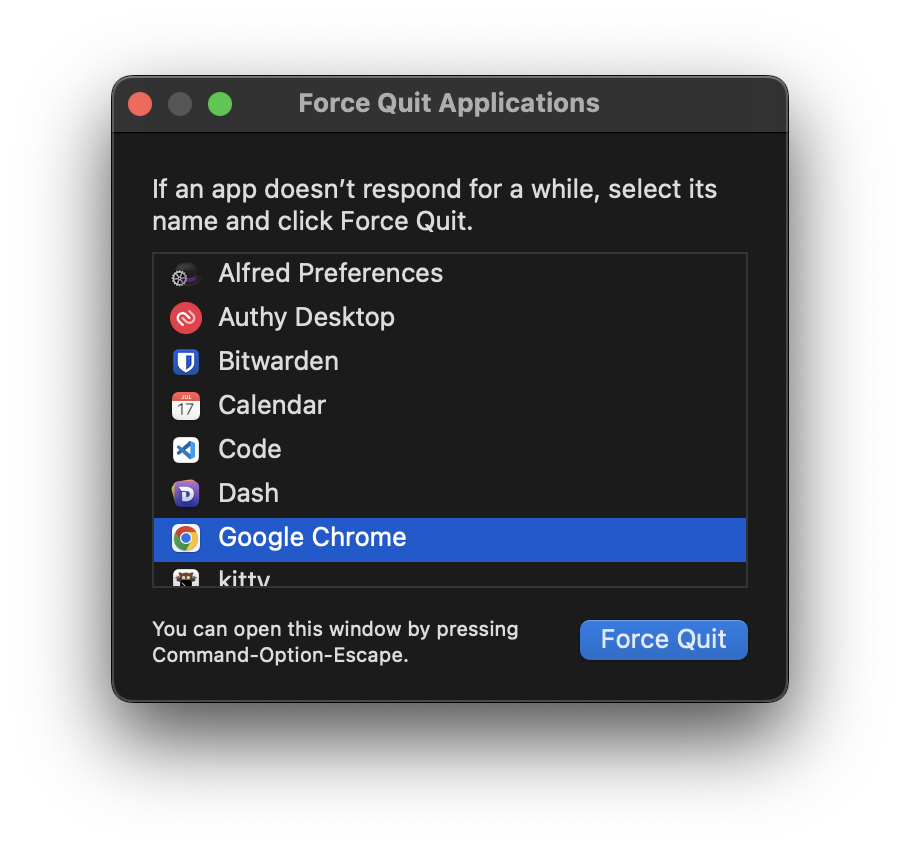Viewport: 900px width, 850px height.
Task: Select the Authy Desktop entry
Action: coord(450,318)
